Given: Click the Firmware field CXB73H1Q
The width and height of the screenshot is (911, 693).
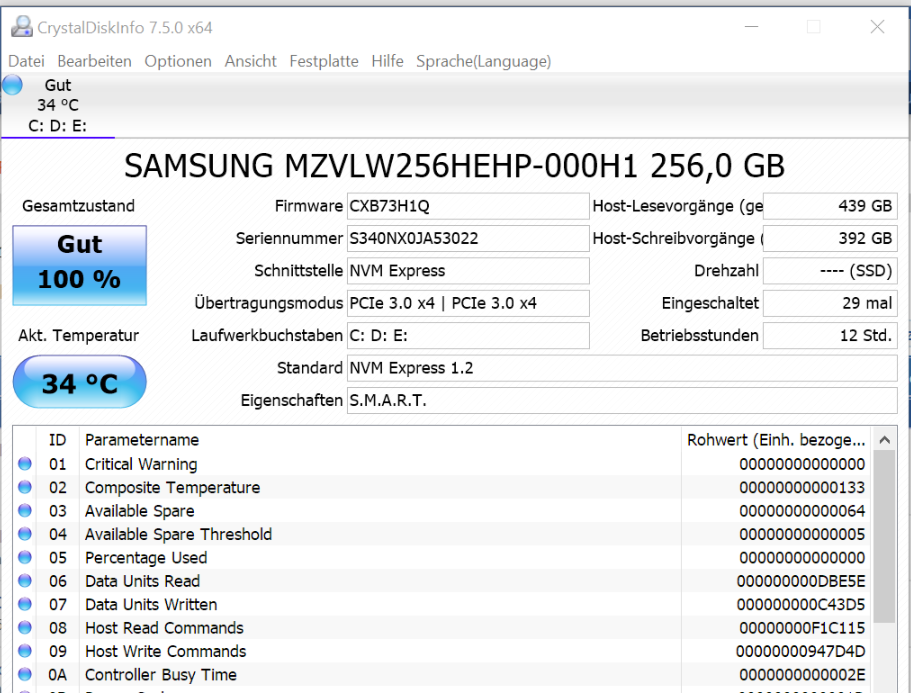Looking at the screenshot, I should click(x=468, y=206).
